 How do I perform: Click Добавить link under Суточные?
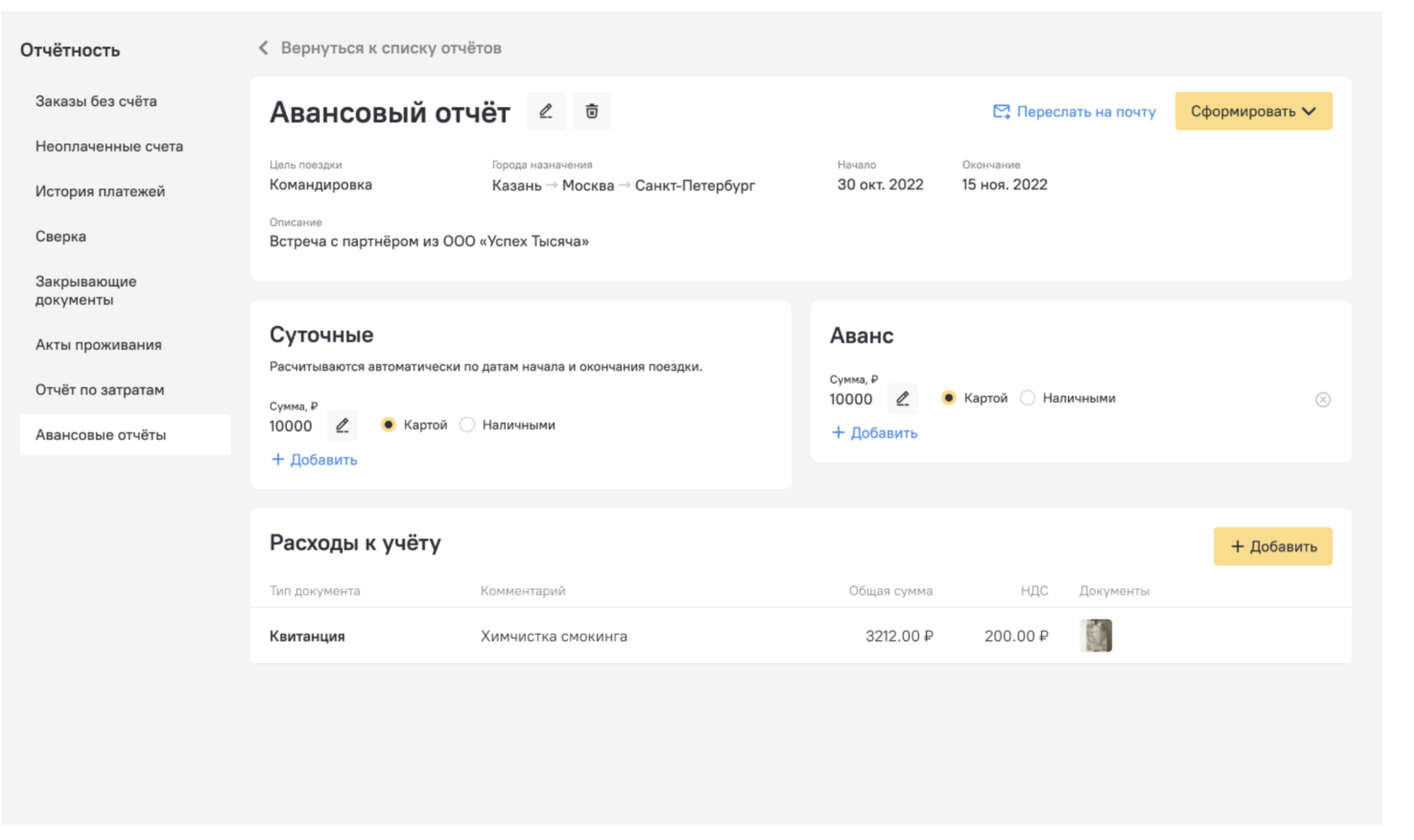pos(314,460)
